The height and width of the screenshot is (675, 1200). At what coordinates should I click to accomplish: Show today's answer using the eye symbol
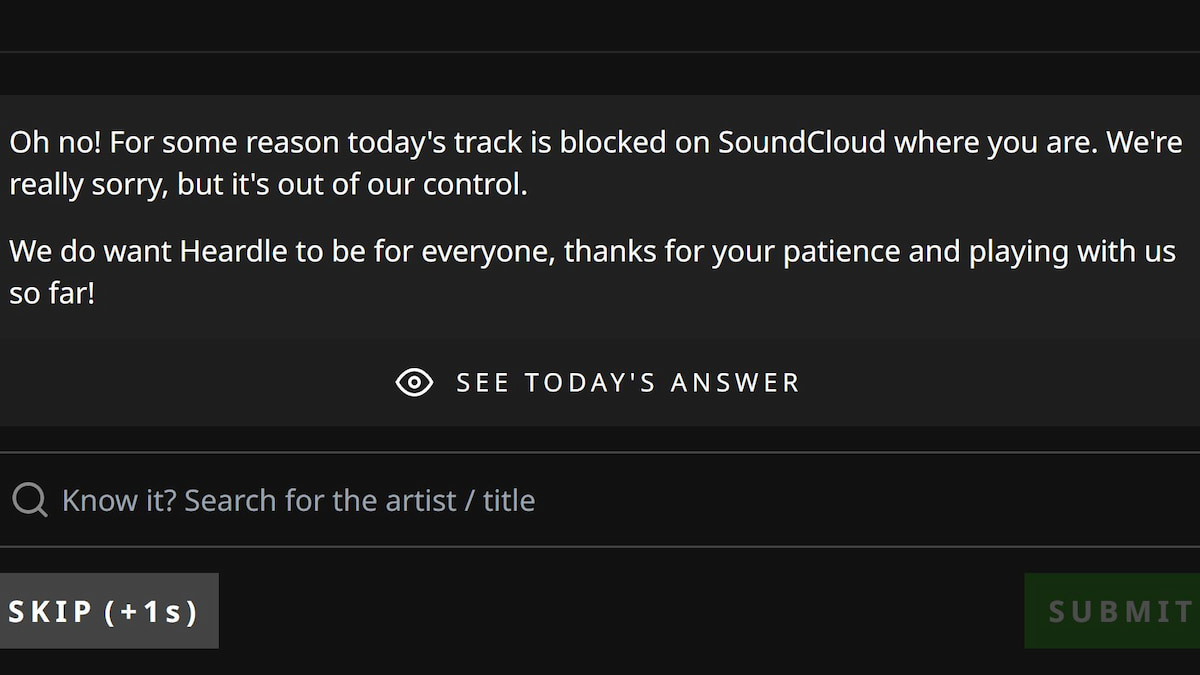tap(414, 382)
